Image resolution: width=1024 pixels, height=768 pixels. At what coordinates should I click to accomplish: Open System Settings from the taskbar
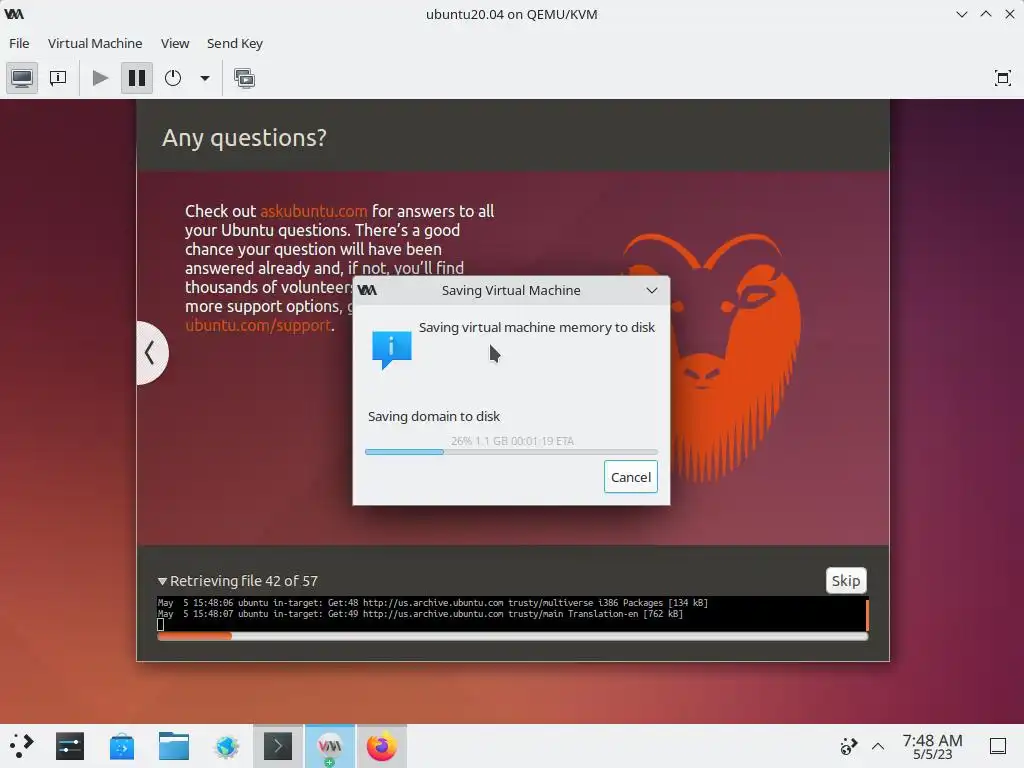click(70, 746)
